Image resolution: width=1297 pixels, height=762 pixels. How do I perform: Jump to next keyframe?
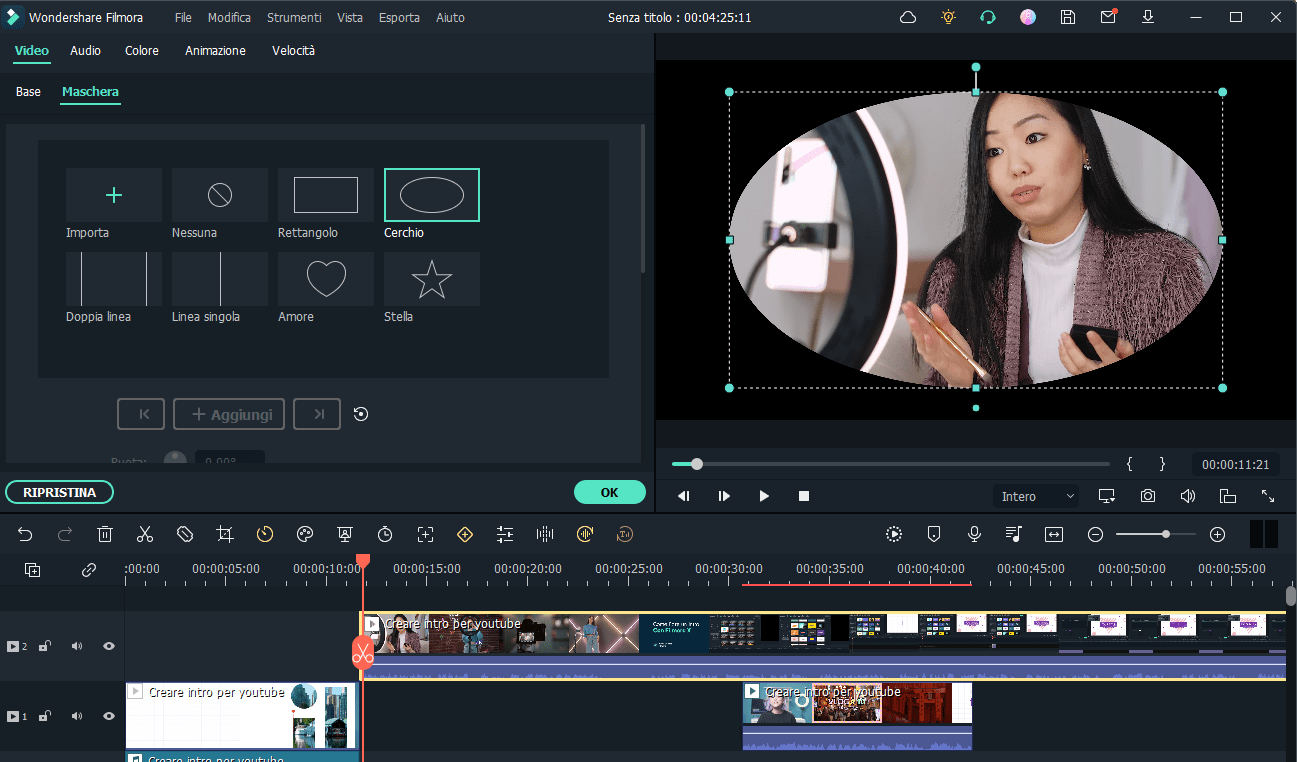317,414
